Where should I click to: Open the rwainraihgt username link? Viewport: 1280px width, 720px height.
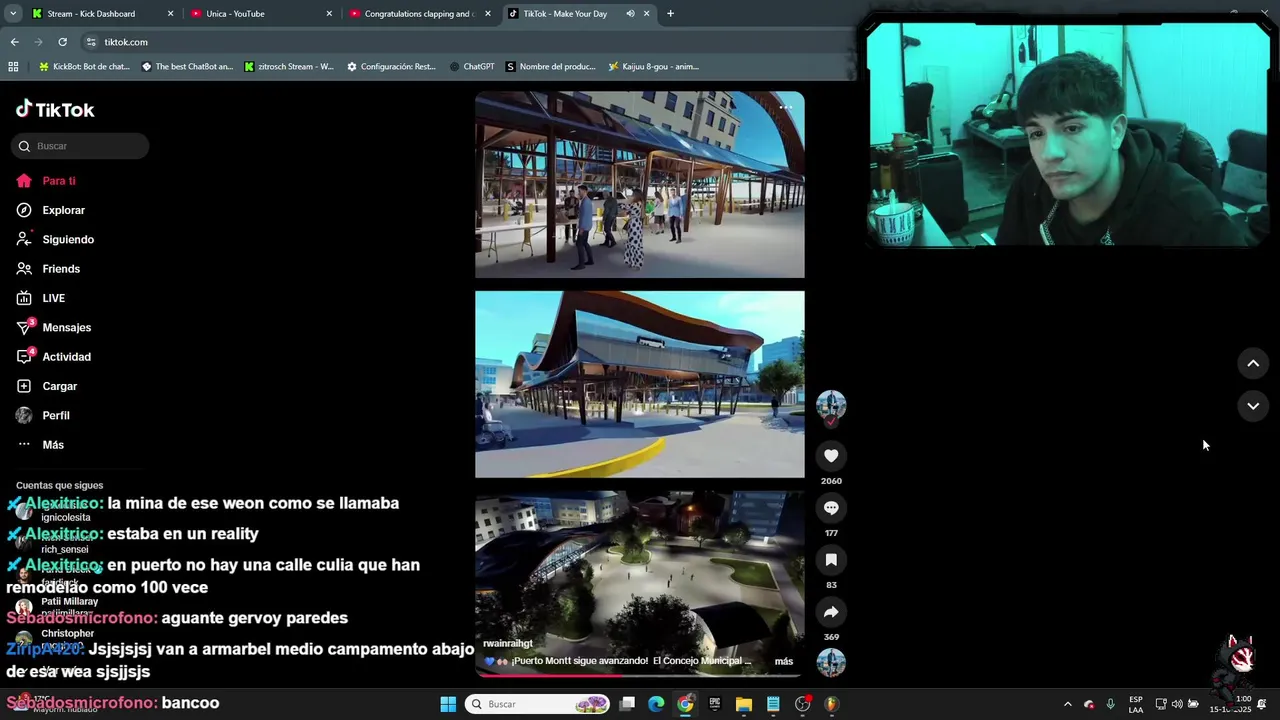point(508,644)
